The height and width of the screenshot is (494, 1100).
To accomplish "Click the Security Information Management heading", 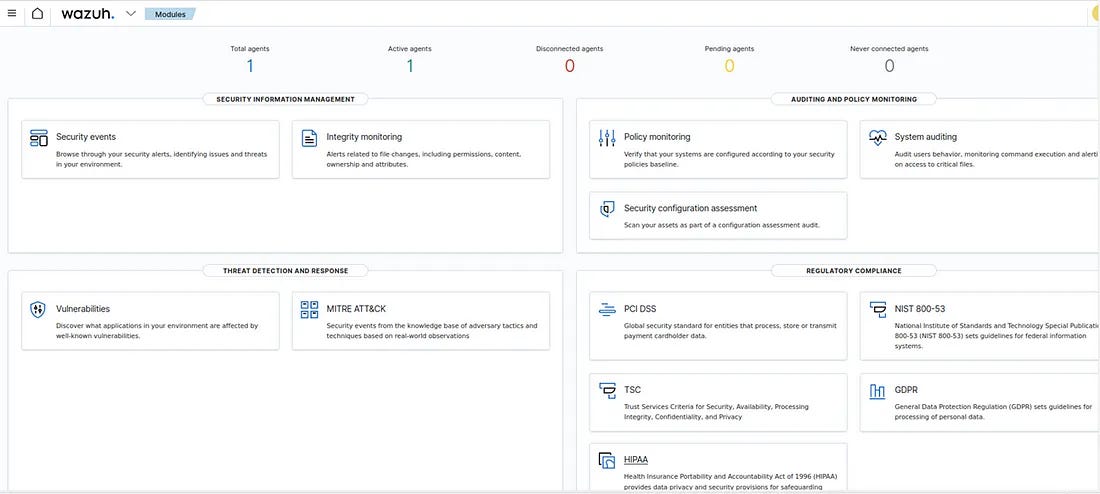I will pyautogui.click(x=286, y=100).
